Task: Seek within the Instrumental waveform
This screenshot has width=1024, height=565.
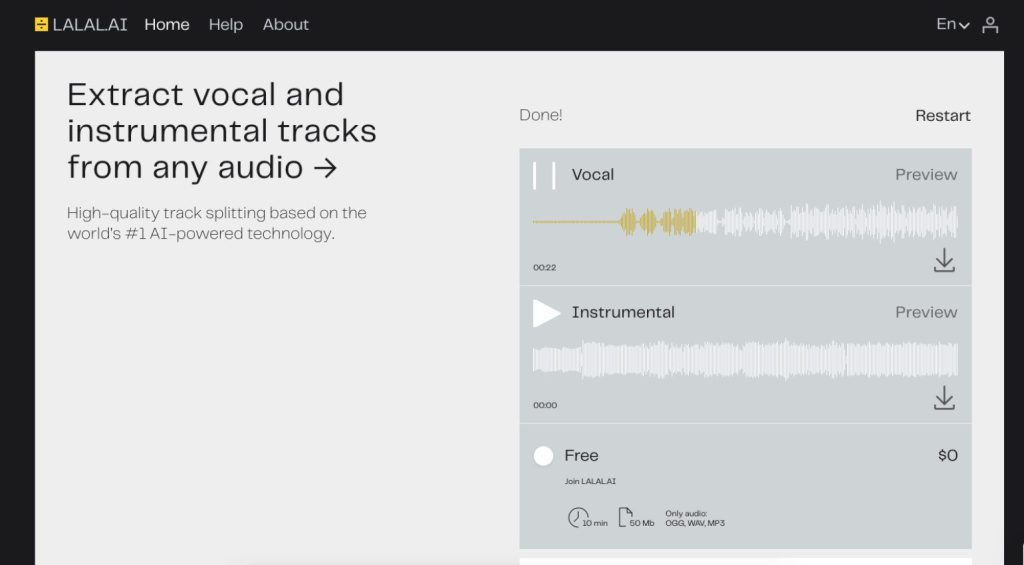Action: [x=745, y=360]
